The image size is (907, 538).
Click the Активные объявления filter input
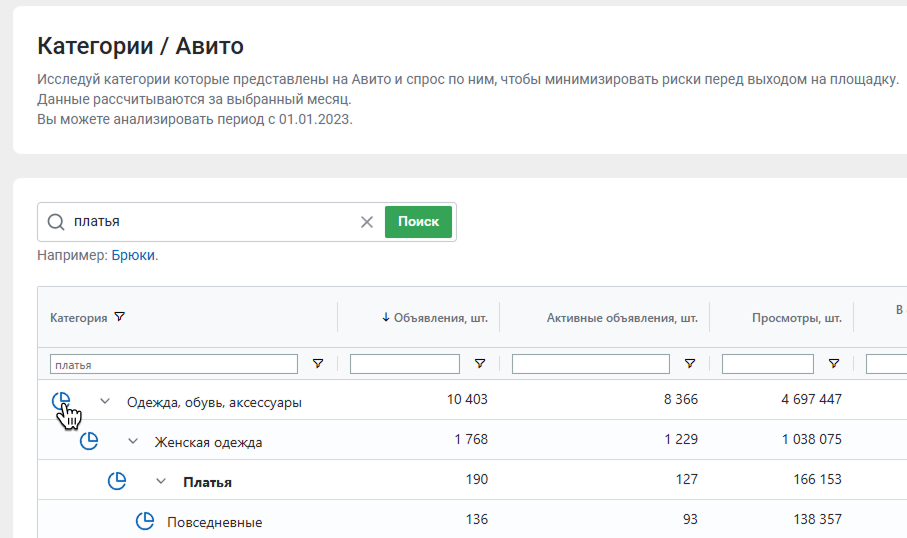point(591,364)
